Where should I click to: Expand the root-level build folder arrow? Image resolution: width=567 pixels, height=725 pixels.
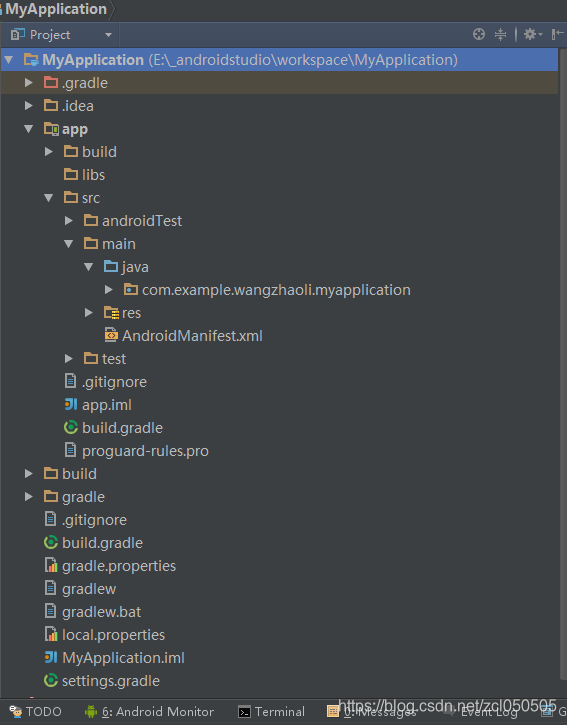pyautogui.click(x=29, y=474)
